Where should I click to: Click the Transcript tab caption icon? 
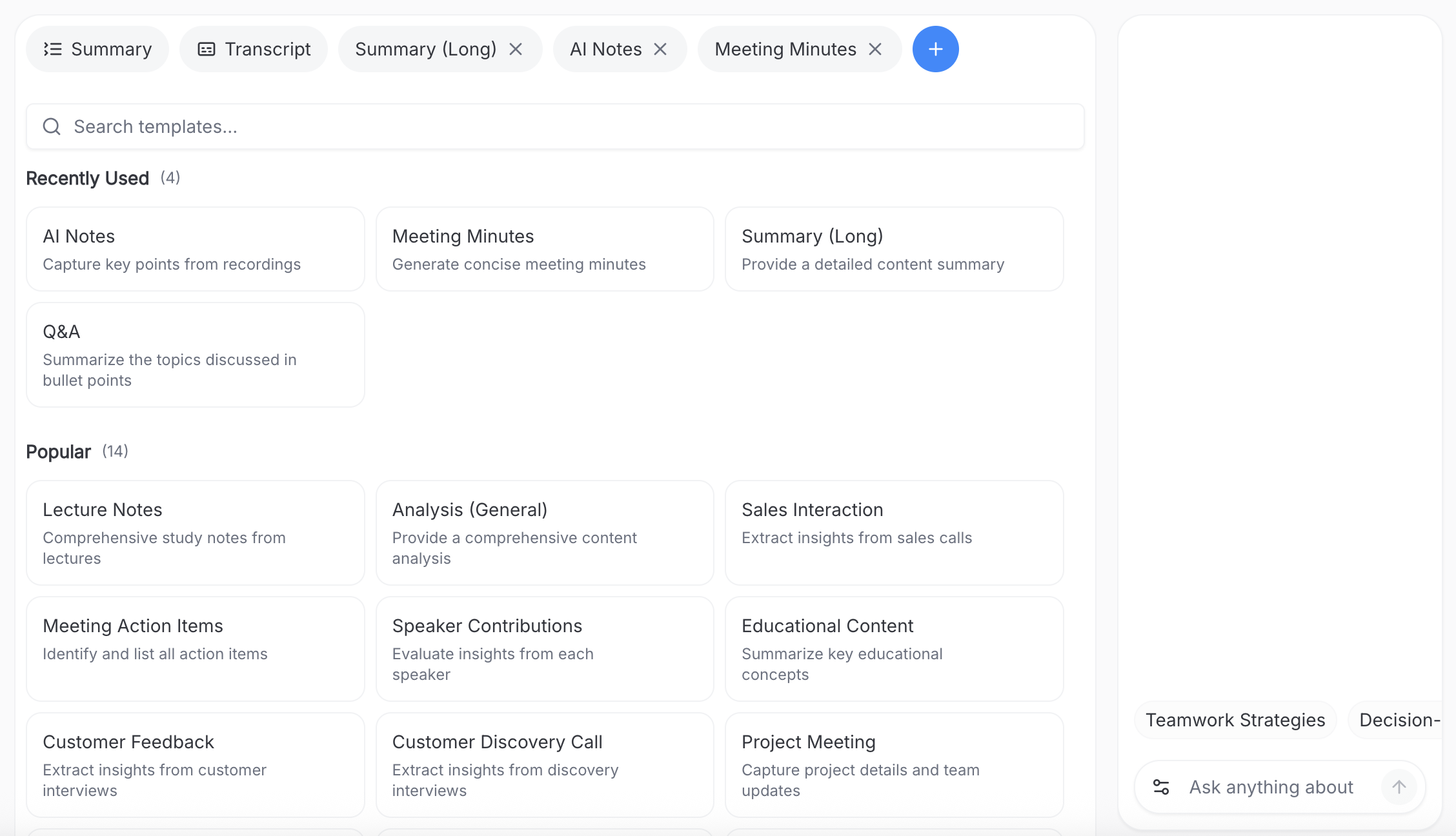pos(207,49)
